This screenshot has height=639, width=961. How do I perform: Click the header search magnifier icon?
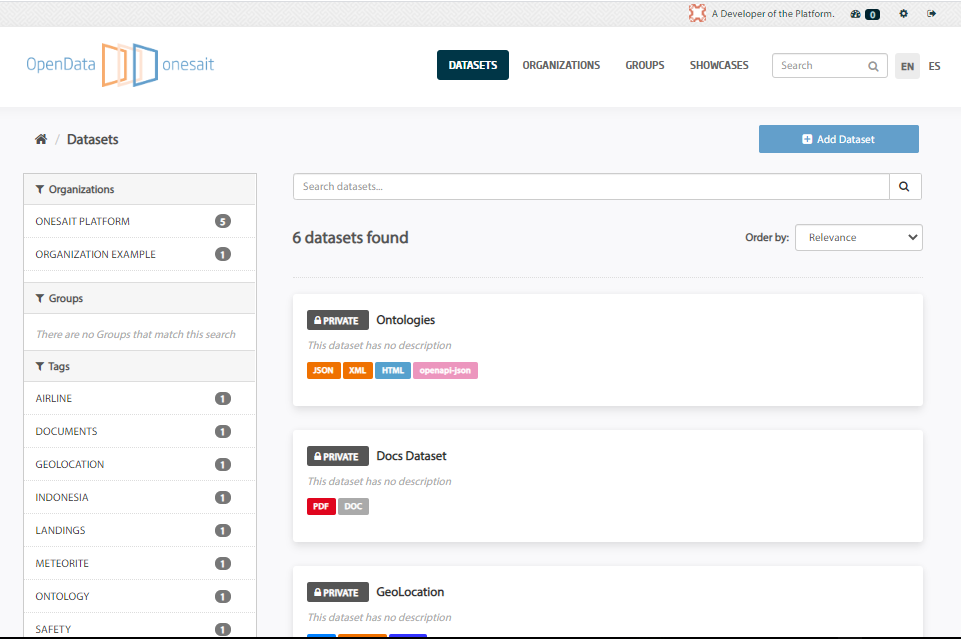[873, 66]
